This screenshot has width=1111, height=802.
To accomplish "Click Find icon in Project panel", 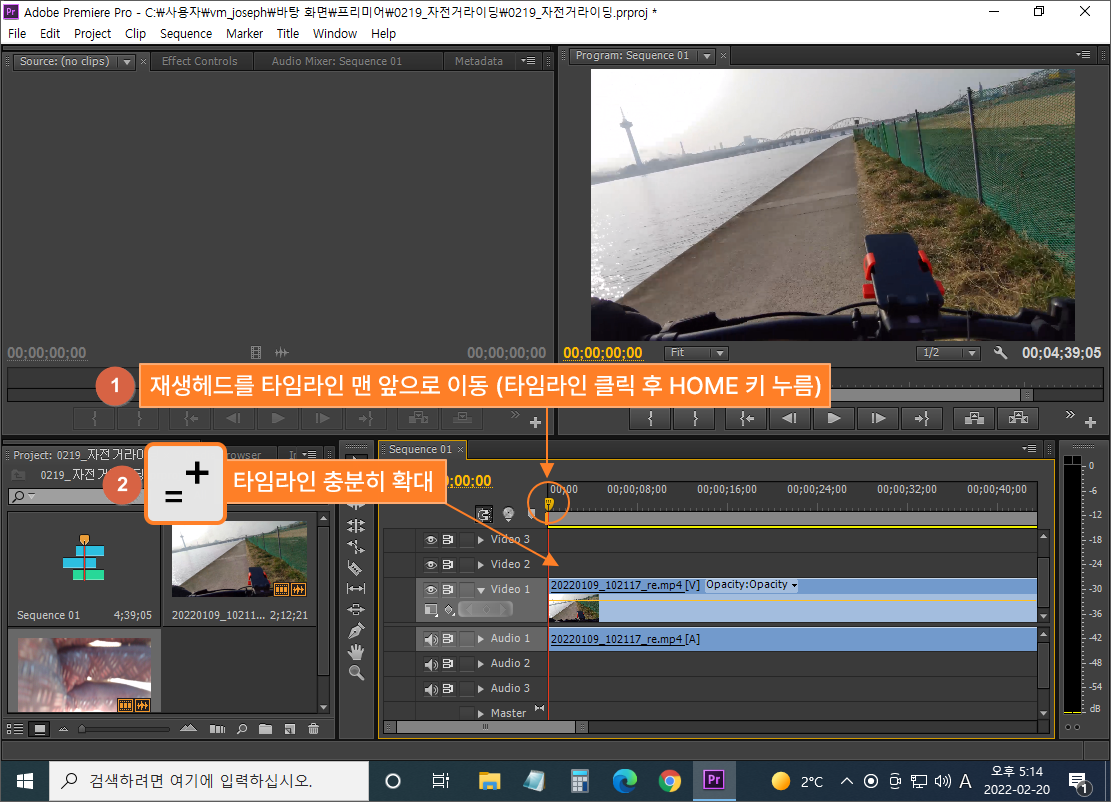I will point(242,728).
